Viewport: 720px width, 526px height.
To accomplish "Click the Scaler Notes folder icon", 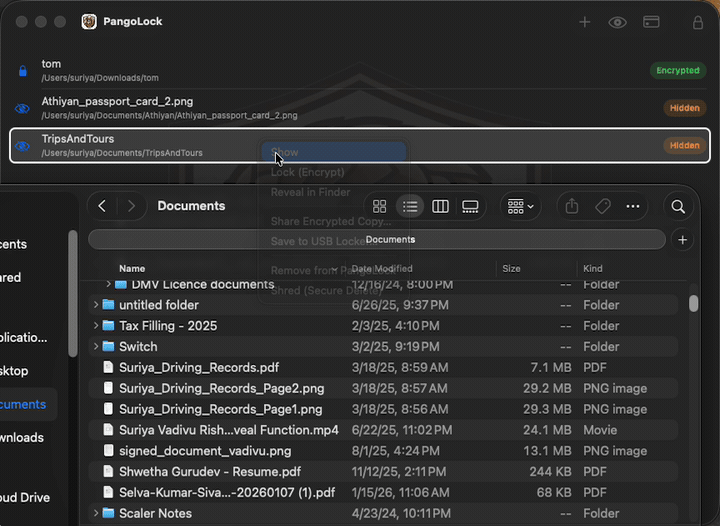I will (x=108, y=513).
